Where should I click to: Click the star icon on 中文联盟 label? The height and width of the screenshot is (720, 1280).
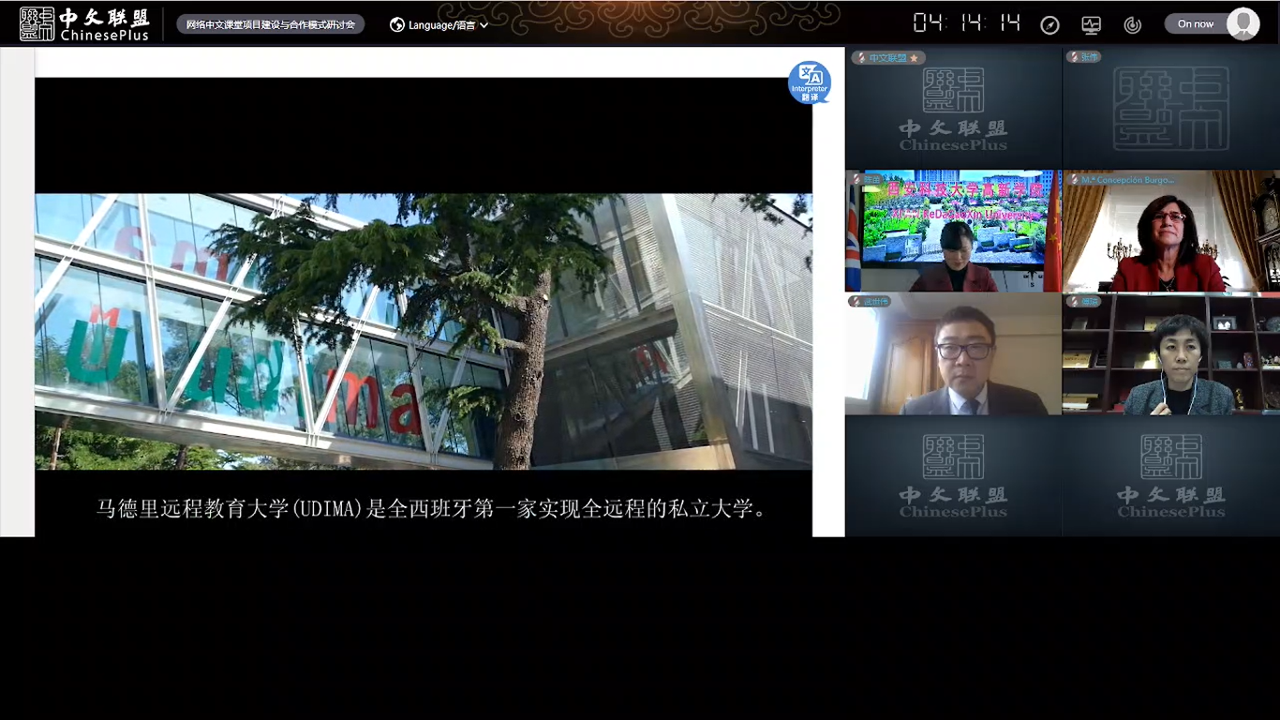913,58
